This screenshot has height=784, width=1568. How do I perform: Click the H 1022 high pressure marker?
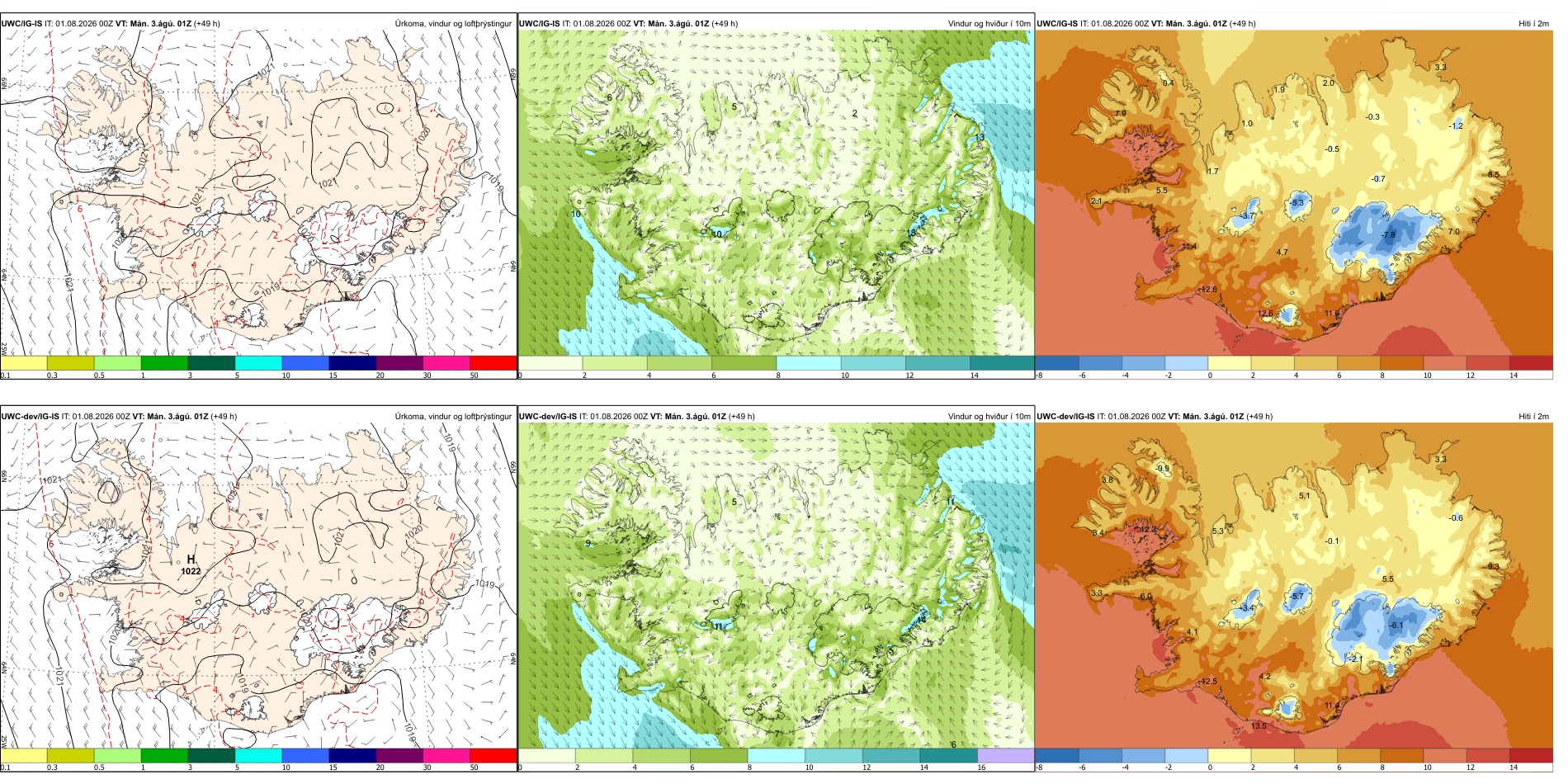(191, 565)
